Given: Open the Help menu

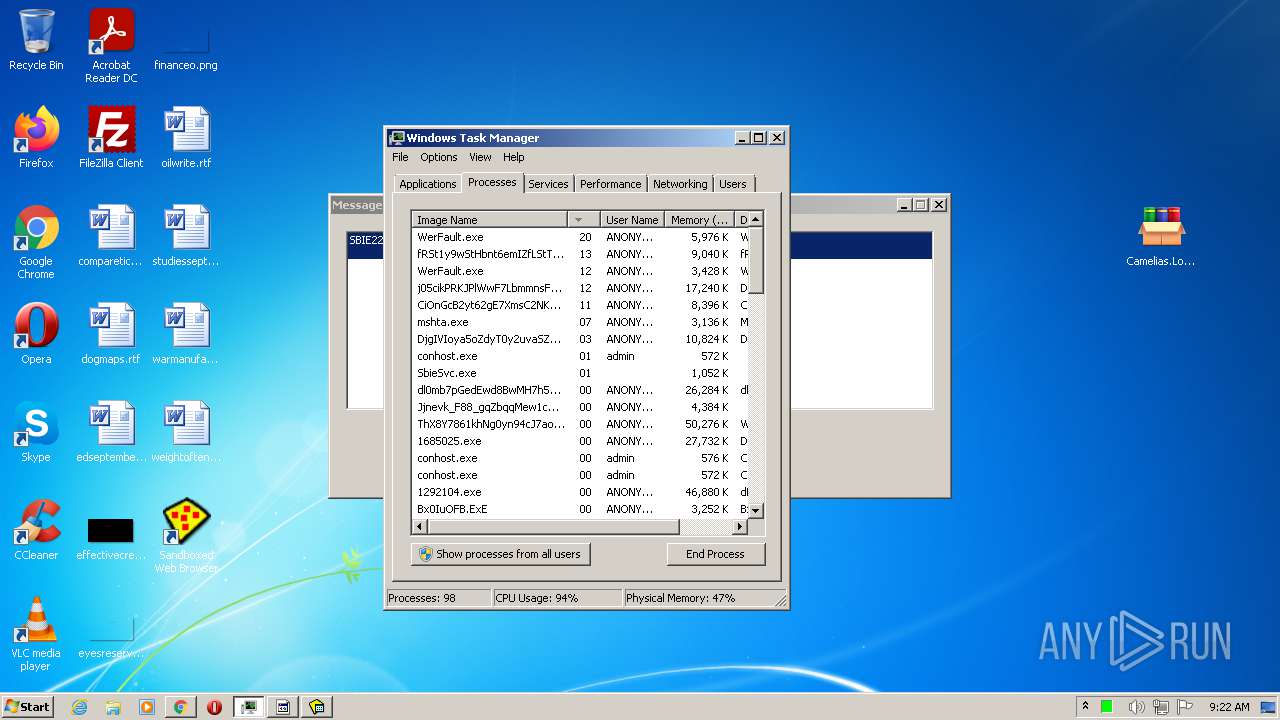Looking at the screenshot, I should pos(514,157).
